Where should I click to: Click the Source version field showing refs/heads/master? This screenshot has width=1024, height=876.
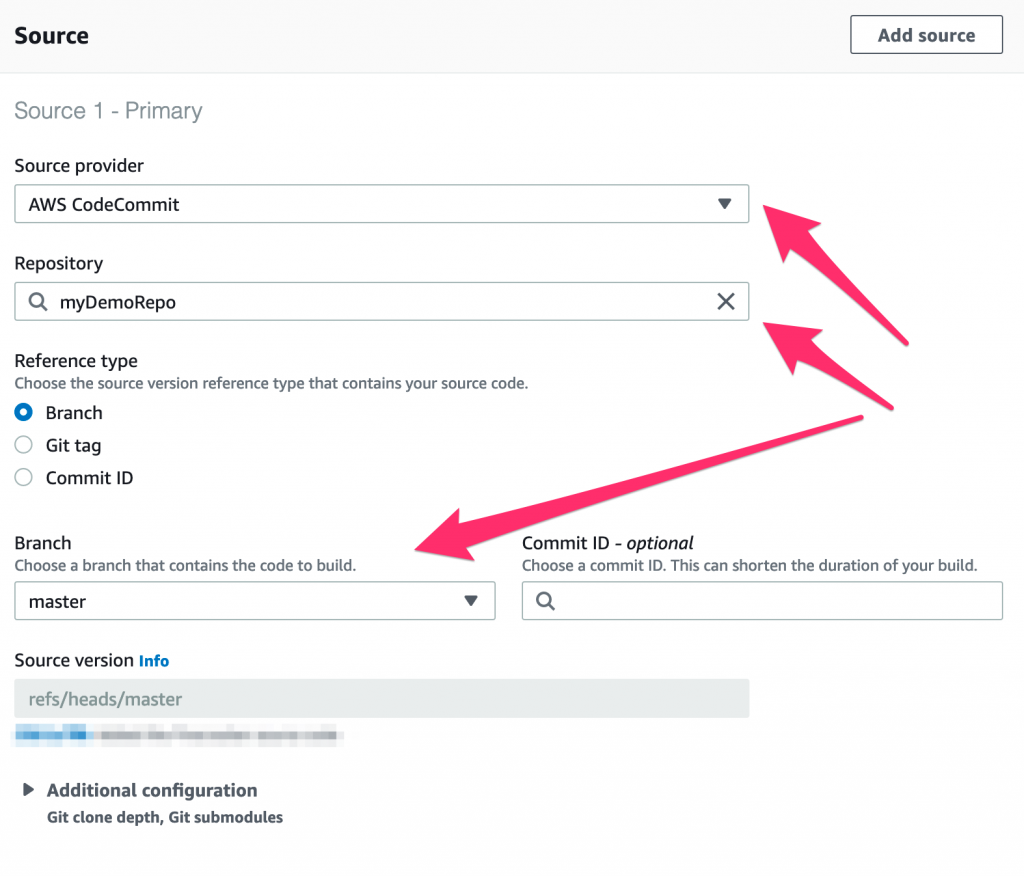382,698
